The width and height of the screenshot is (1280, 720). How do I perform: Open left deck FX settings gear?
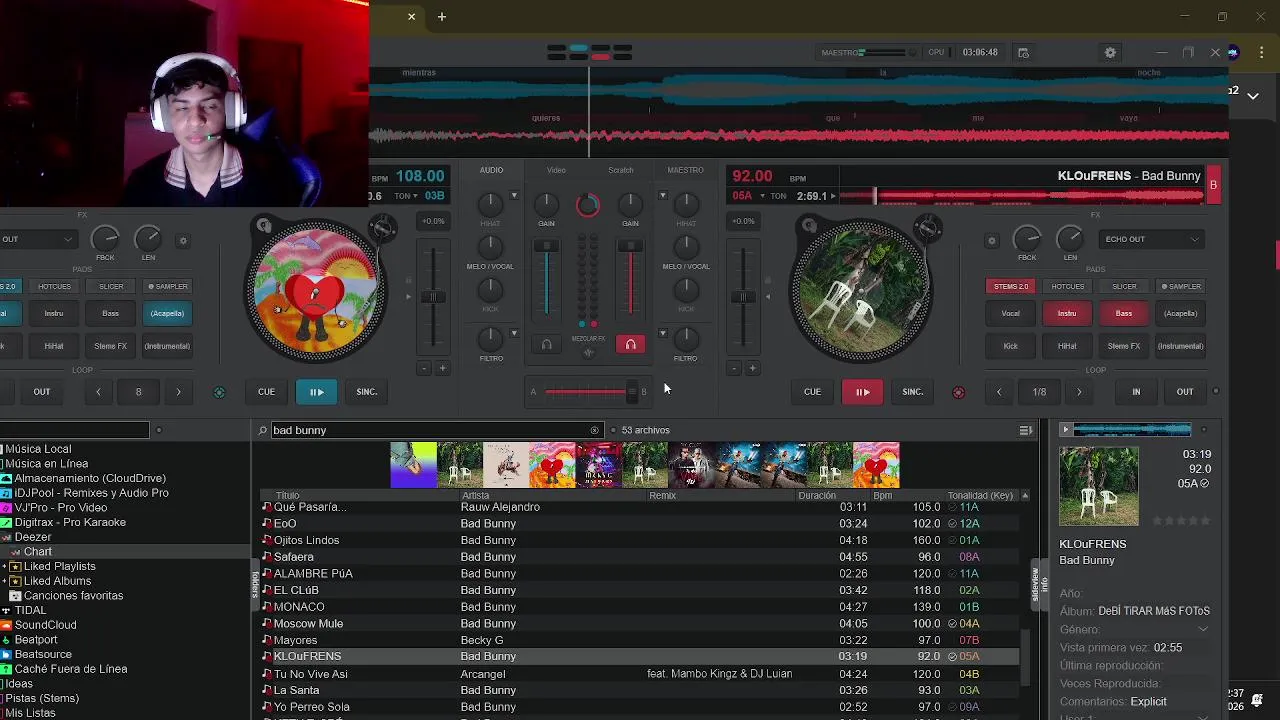point(182,240)
